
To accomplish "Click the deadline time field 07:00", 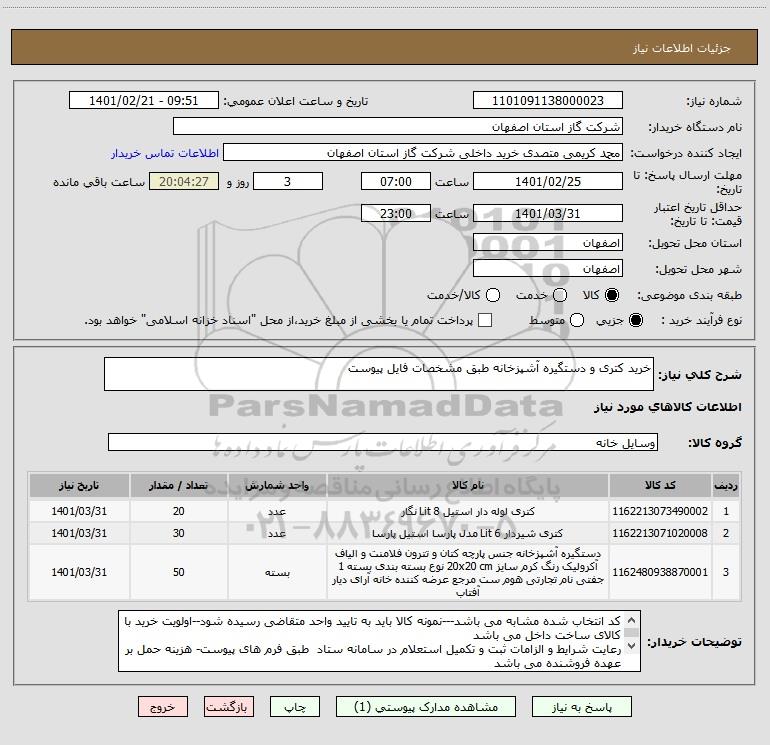I will [x=396, y=181].
